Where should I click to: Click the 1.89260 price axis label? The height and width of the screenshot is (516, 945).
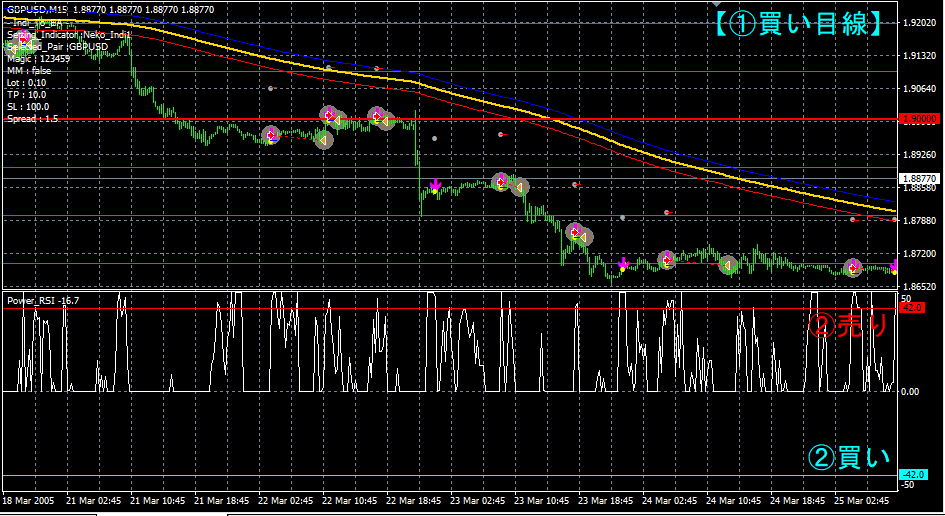[x=920, y=154]
